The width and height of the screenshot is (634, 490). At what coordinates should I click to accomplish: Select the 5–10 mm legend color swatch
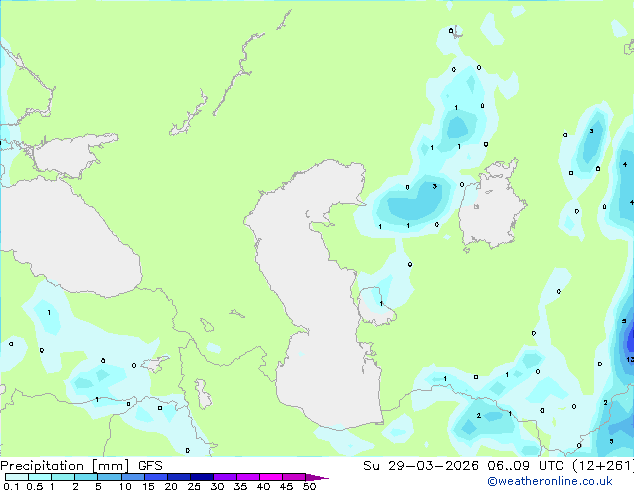pos(109,477)
